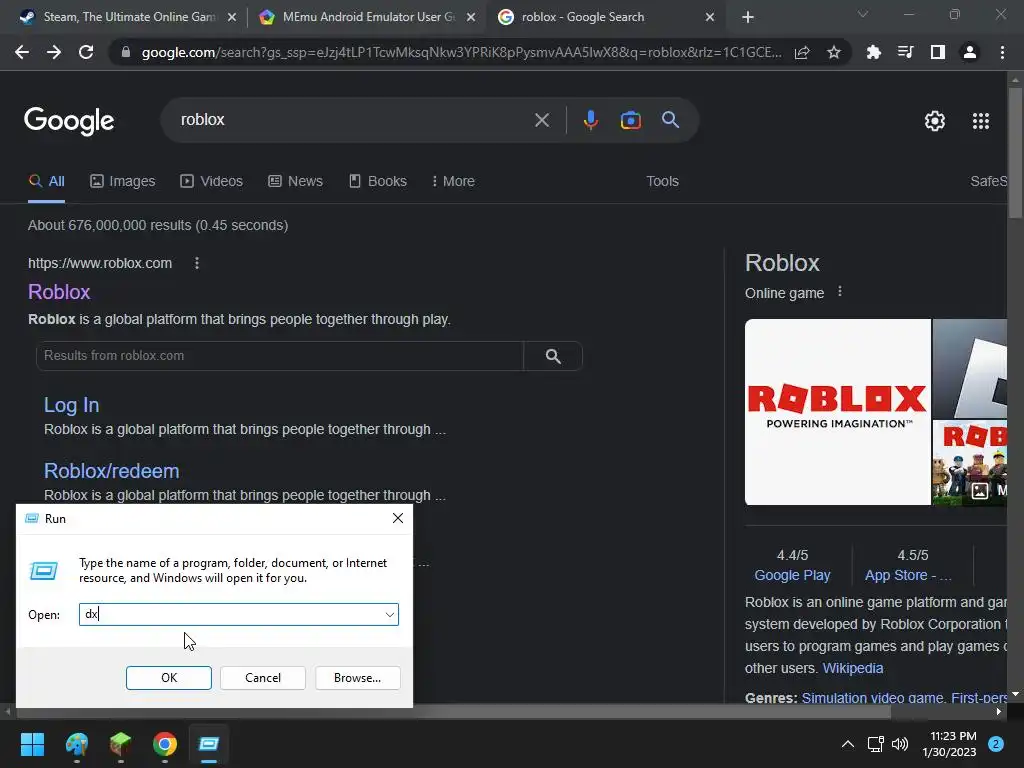Open the notification center badge
Image resolution: width=1024 pixels, height=768 pixels.
pos(995,744)
